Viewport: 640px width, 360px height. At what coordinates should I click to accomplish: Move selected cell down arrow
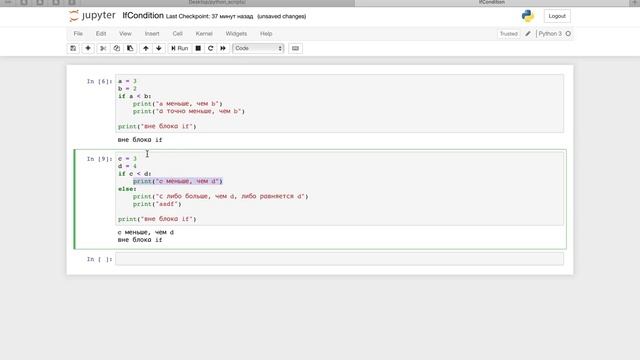point(159,48)
